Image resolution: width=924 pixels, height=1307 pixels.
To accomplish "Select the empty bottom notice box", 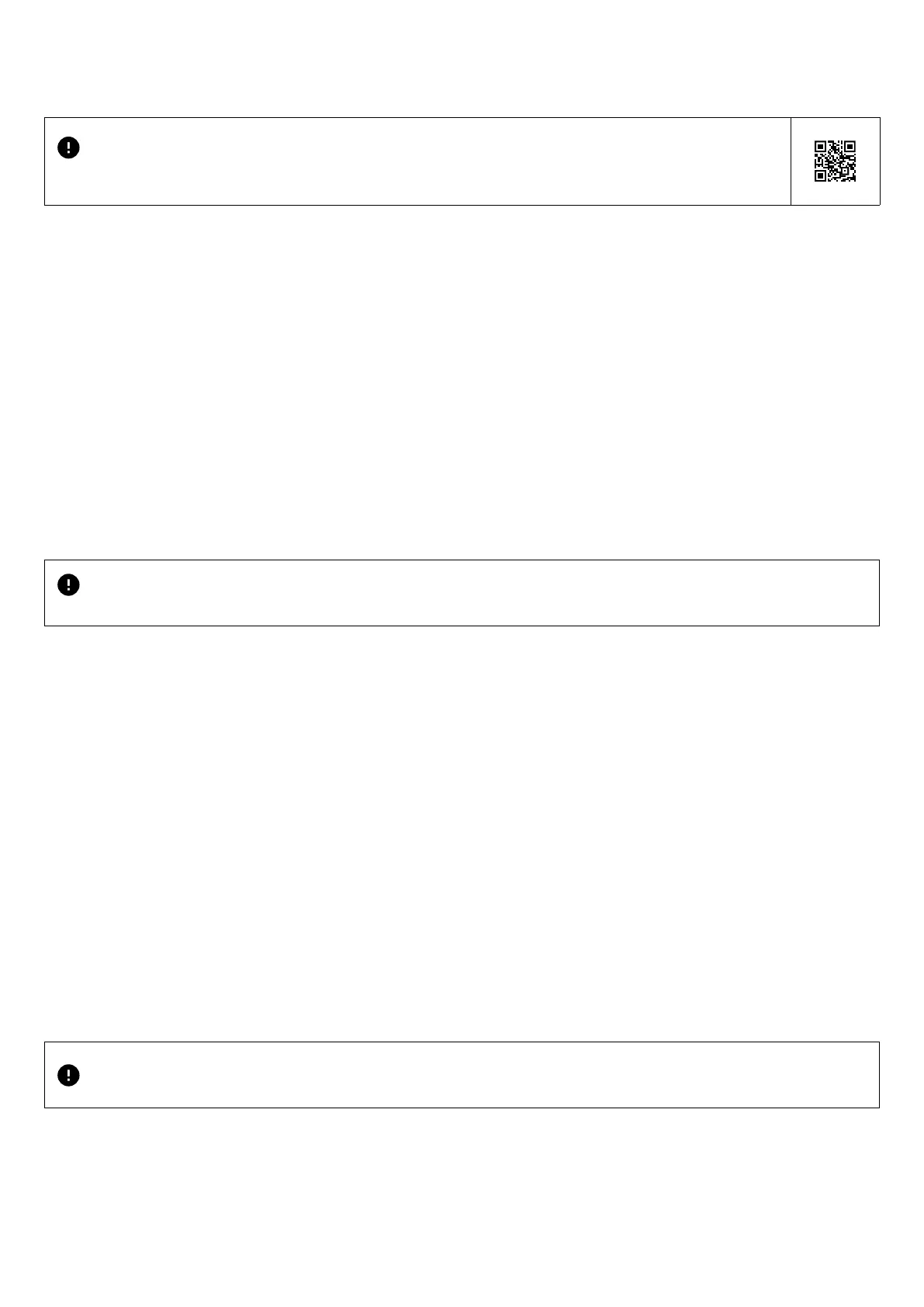I will [x=462, y=1075].
